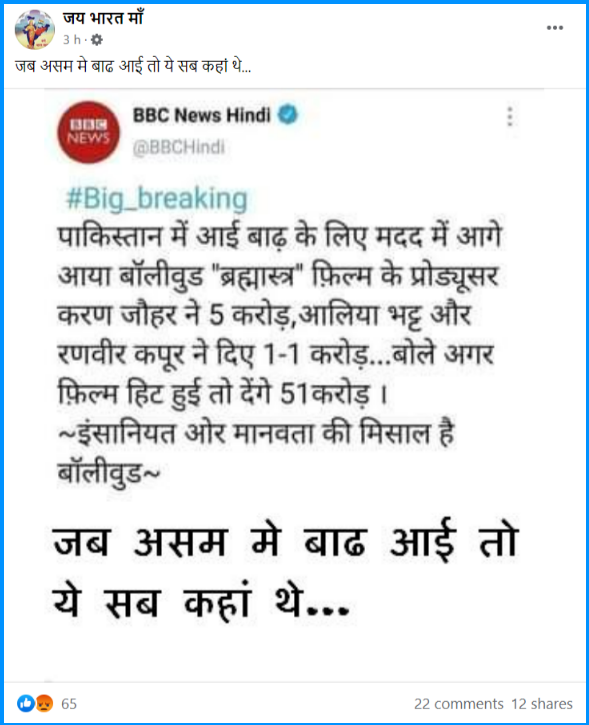Open the post options three-dot menu
This screenshot has width=589, height=725.
(x=554, y=28)
